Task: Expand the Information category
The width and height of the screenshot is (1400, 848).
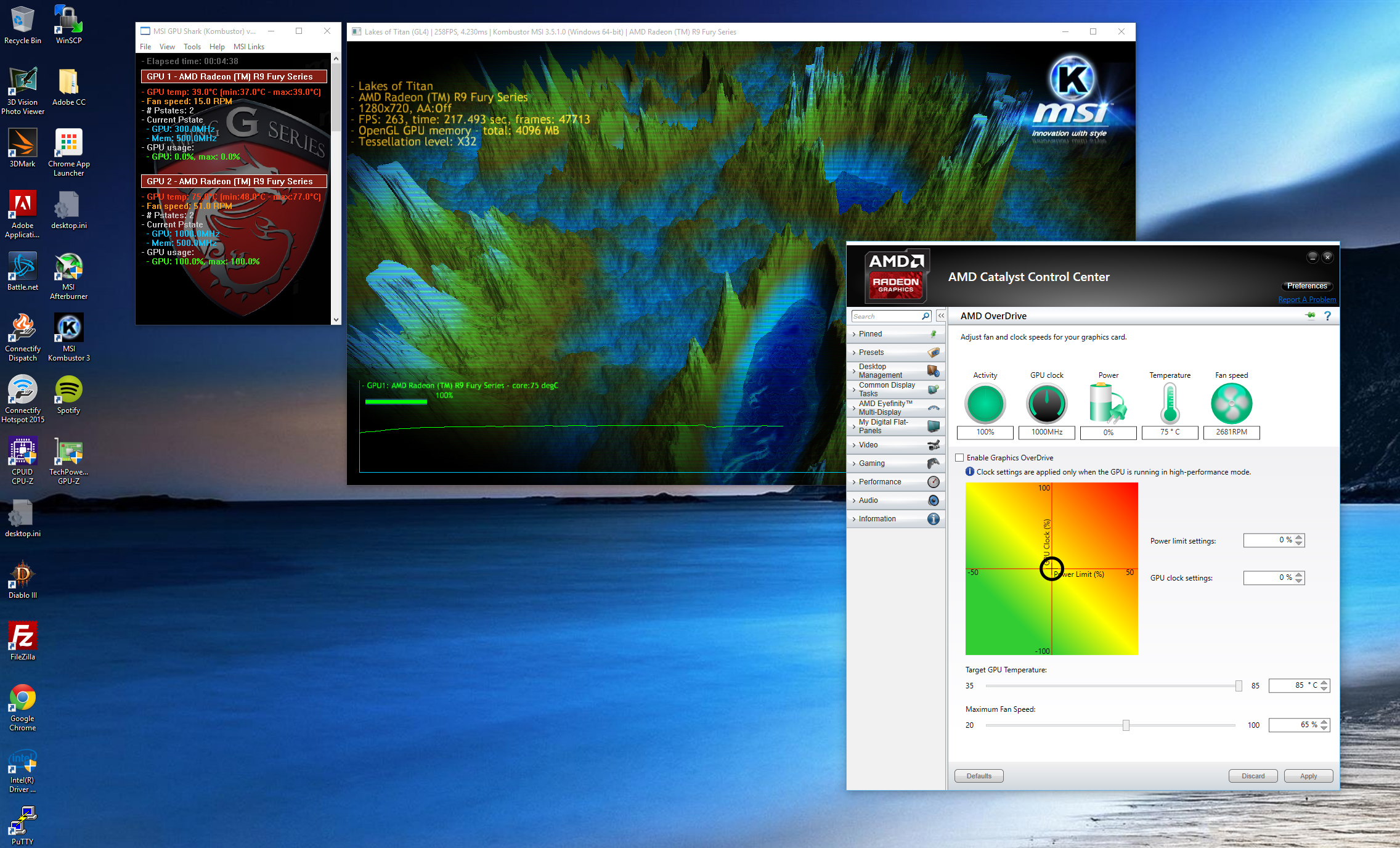Action: coord(877,519)
